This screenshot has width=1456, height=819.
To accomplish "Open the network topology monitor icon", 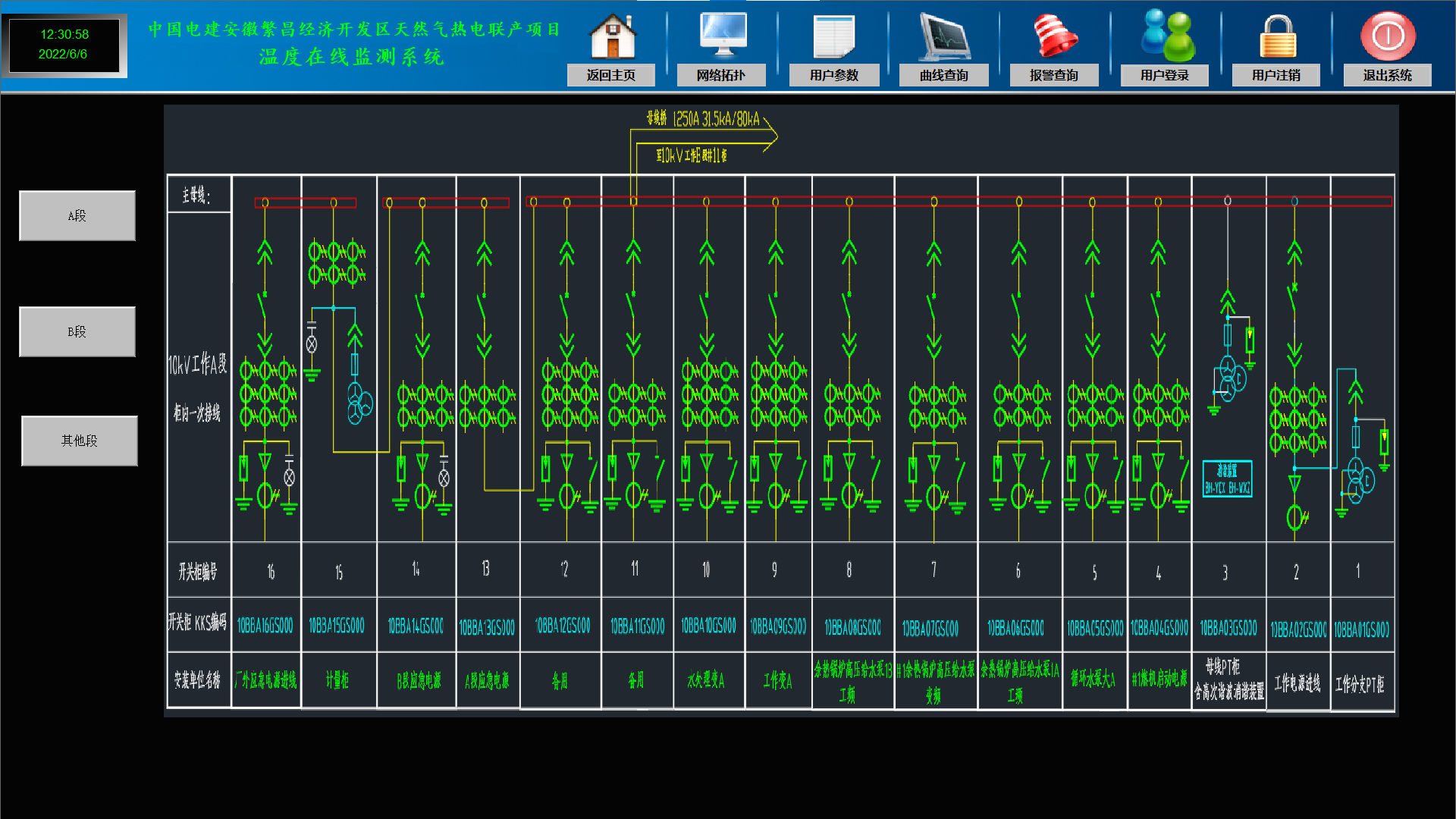I will pyautogui.click(x=723, y=36).
